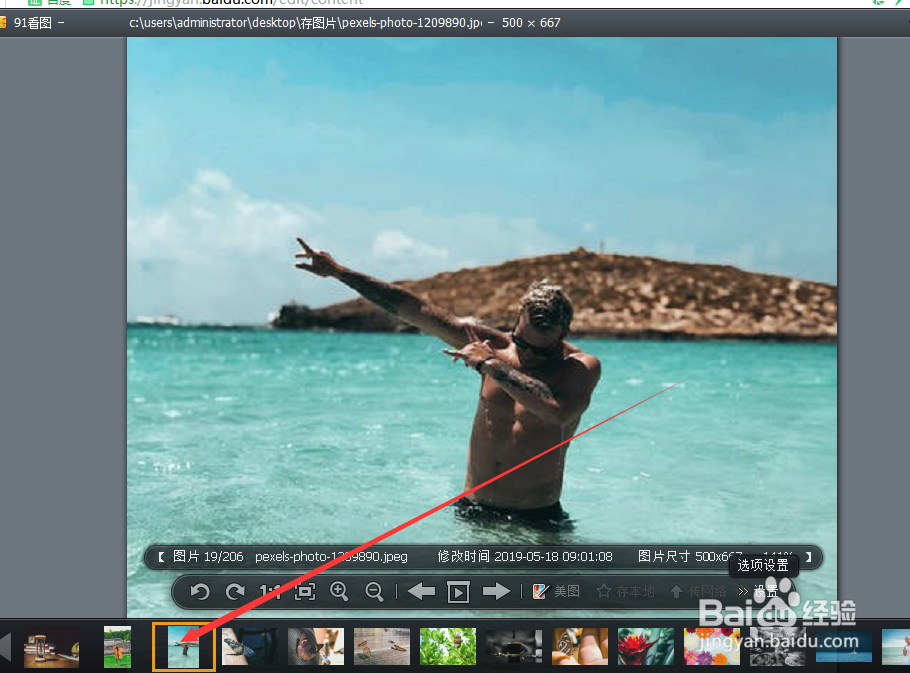Select the butterfly on hand thumbnail
The image size is (910, 673).
click(580, 646)
